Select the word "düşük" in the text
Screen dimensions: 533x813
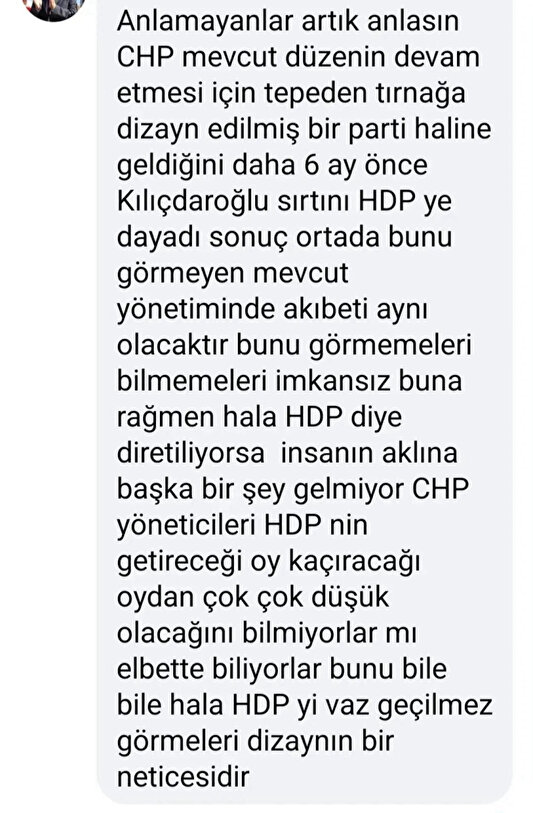tap(349, 598)
